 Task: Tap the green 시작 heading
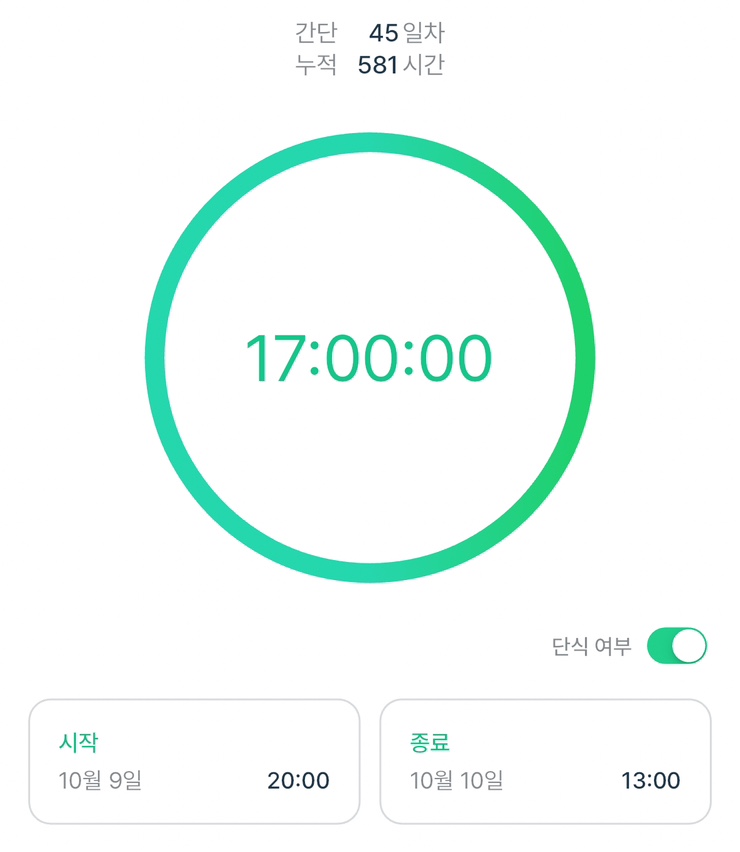coord(79,742)
